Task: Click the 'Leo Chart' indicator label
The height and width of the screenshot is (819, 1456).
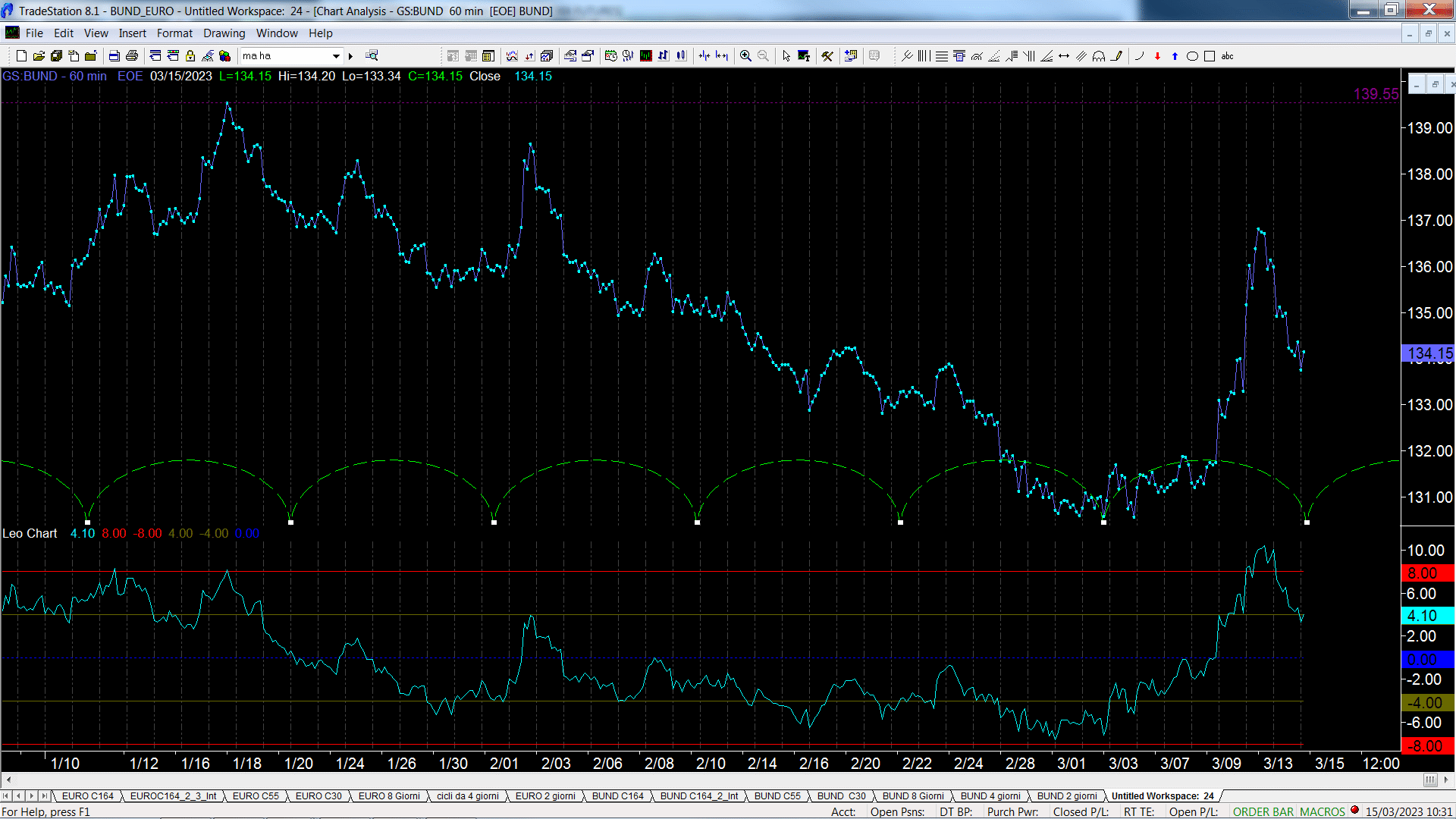Action: (30, 534)
